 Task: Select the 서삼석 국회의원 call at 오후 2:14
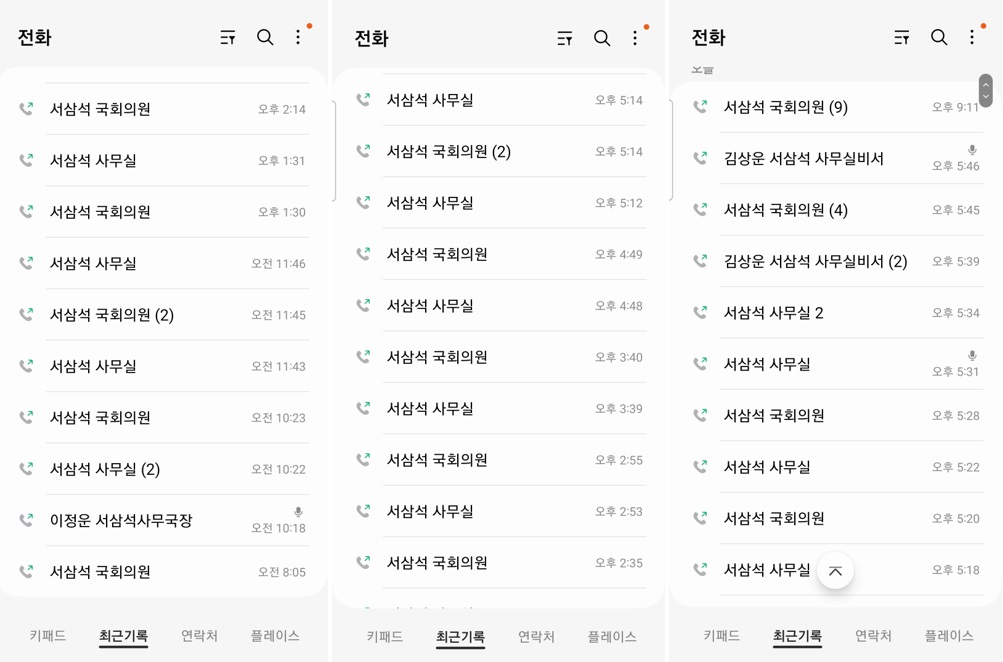pyautogui.click(x=100, y=109)
